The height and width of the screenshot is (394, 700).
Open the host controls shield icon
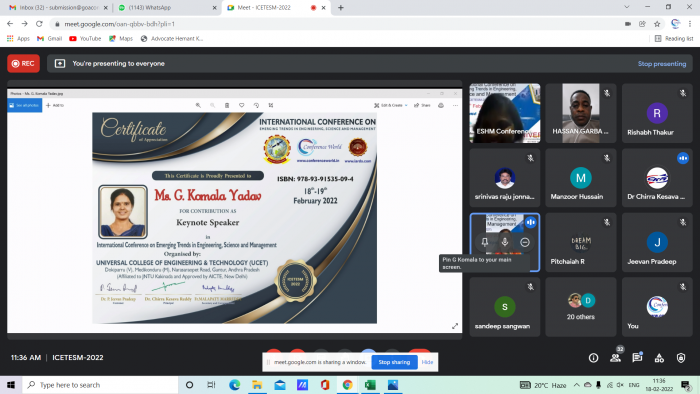coord(681,358)
